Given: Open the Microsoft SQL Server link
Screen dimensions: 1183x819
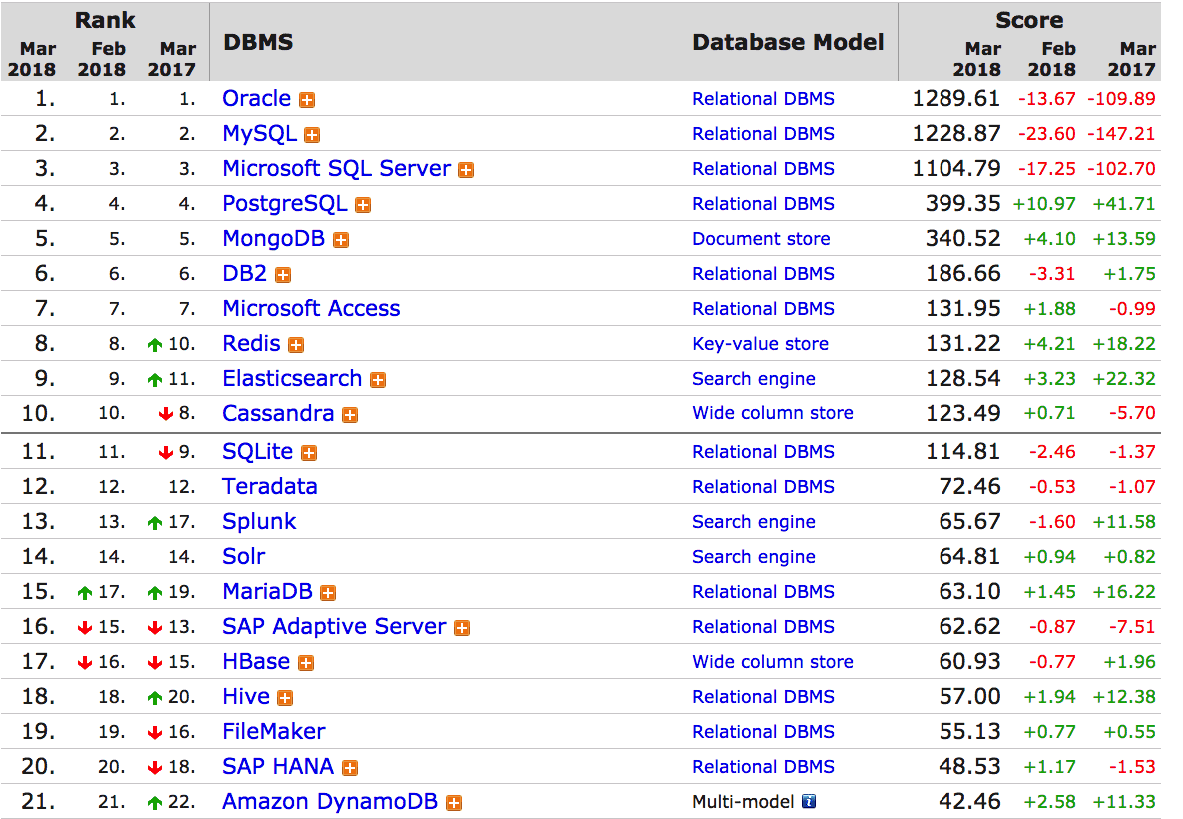Looking at the screenshot, I should click(x=336, y=169).
